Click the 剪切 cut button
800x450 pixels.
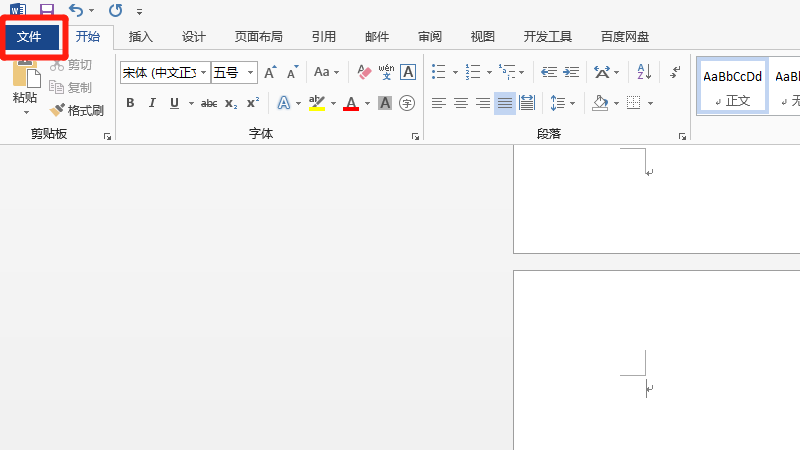pos(70,65)
